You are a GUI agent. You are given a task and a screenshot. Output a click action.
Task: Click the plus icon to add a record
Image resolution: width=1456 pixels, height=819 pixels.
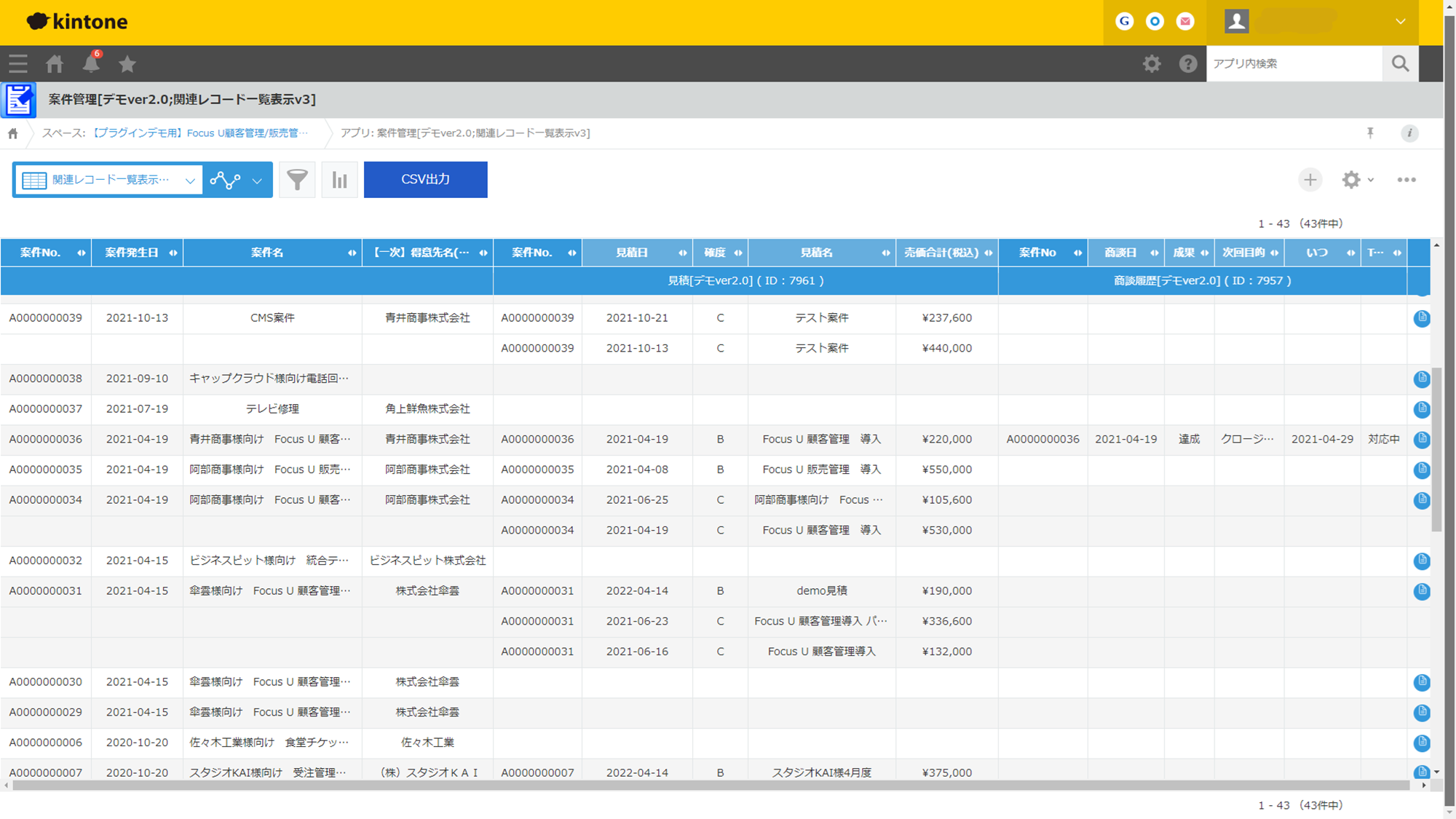click(1310, 179)
